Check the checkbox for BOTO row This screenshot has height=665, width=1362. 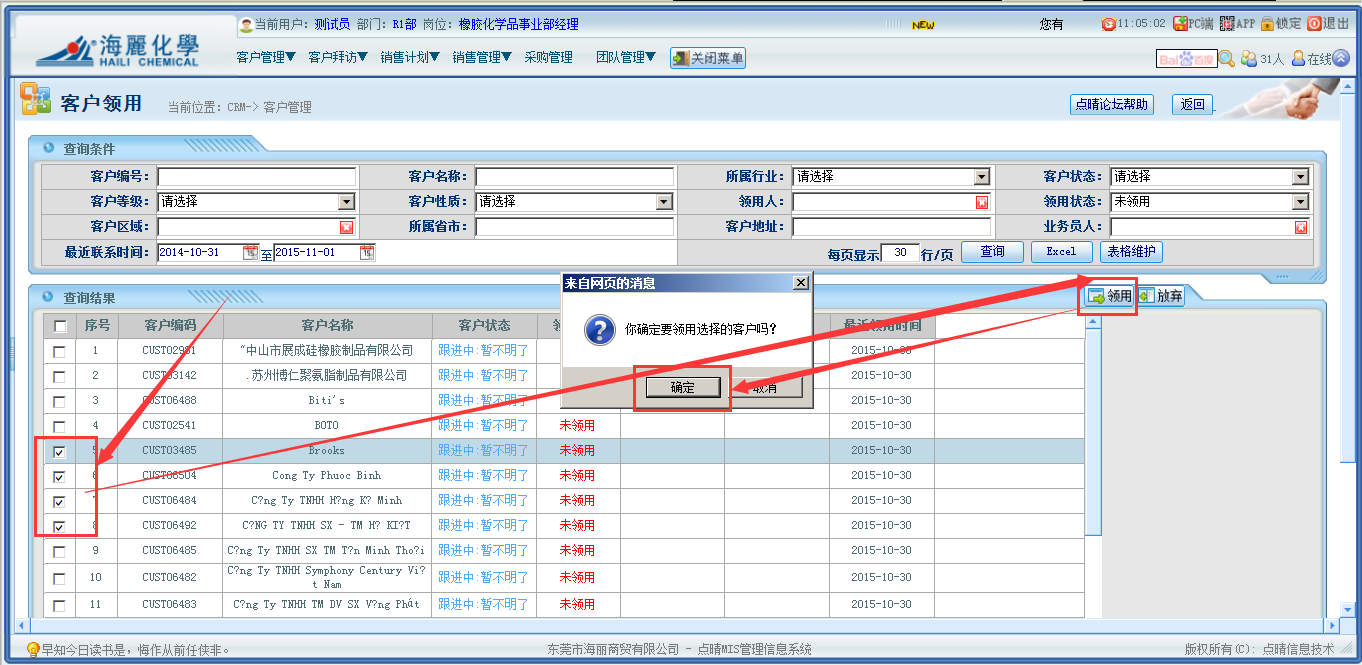(60, 426)
